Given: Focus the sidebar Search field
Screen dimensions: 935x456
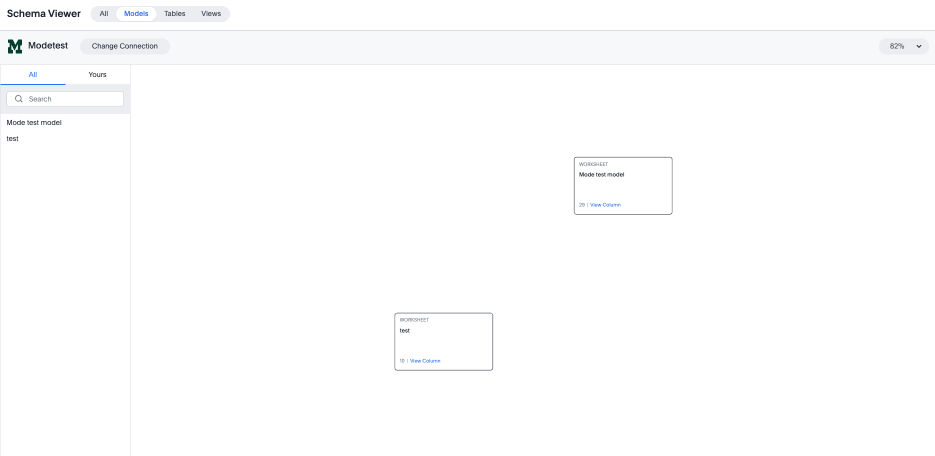Looking at the screenshot, I should tap(70, 99).
